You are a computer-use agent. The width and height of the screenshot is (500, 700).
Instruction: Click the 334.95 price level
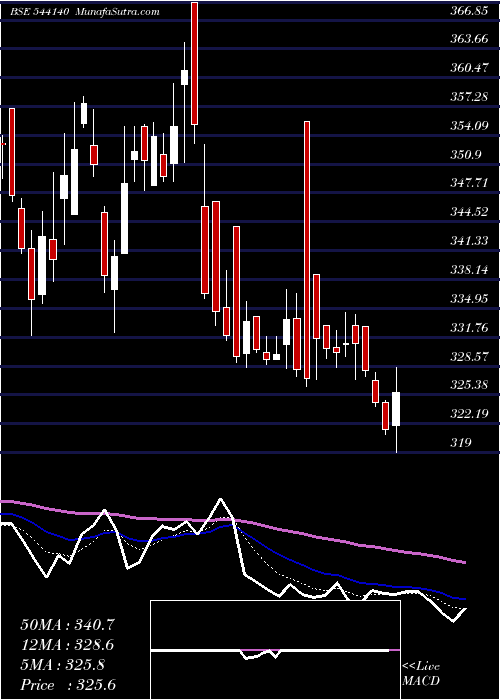(468, 299)
